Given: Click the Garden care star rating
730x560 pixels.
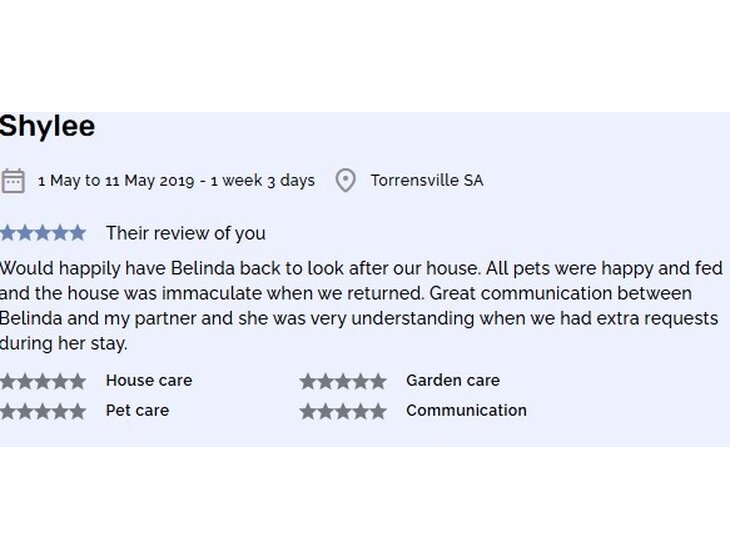Looking at the screenshot, I should 343,381.
